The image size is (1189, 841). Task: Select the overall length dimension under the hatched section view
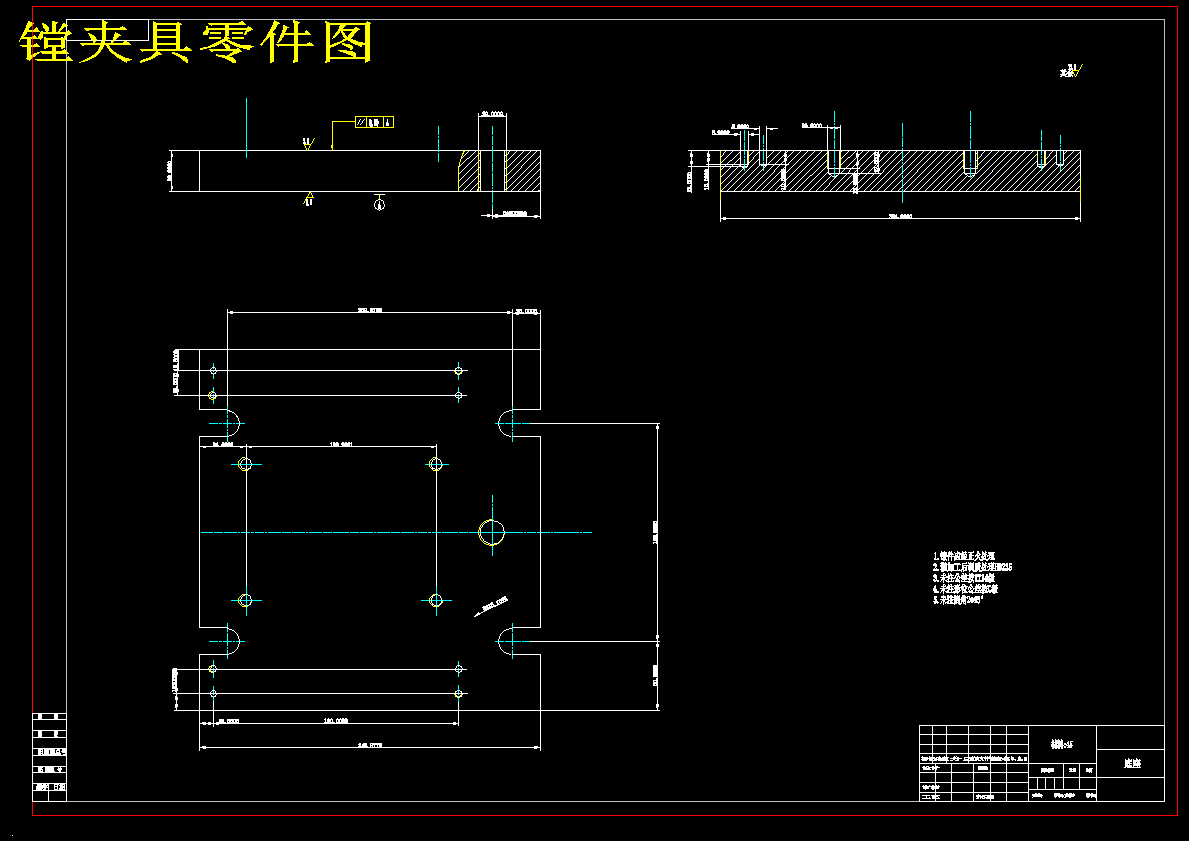click(x=900, y=218)
